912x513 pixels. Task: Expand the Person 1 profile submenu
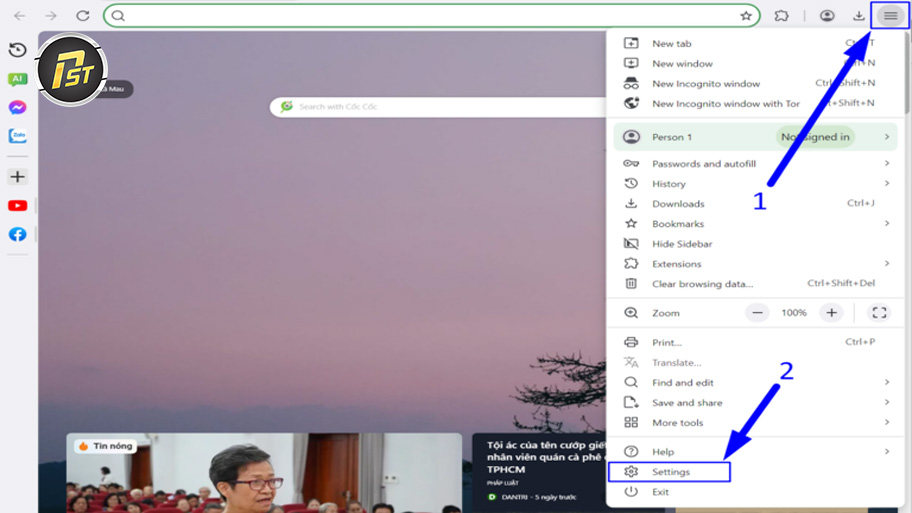tap(755, 137)
